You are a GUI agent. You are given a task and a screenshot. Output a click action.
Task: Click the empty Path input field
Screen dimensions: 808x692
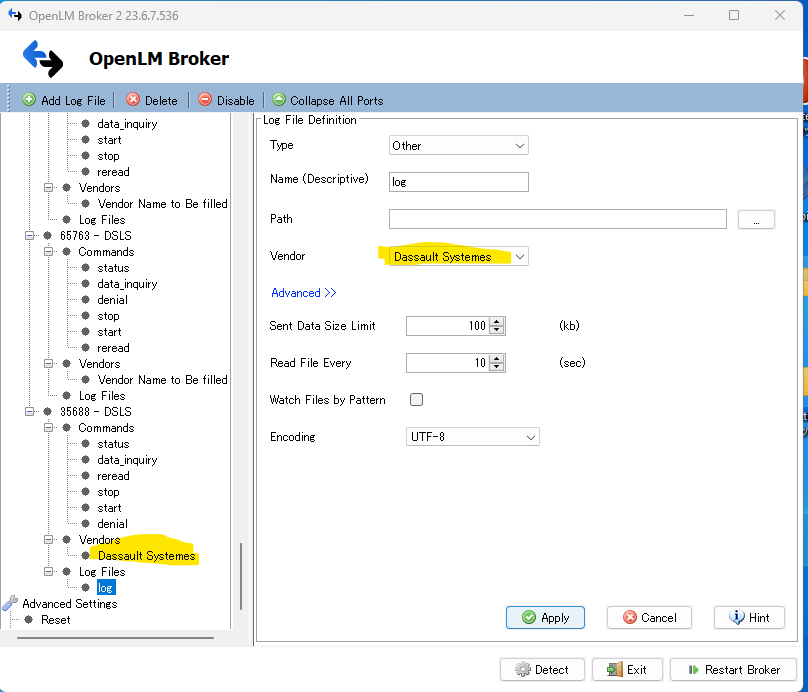point(558,219)
